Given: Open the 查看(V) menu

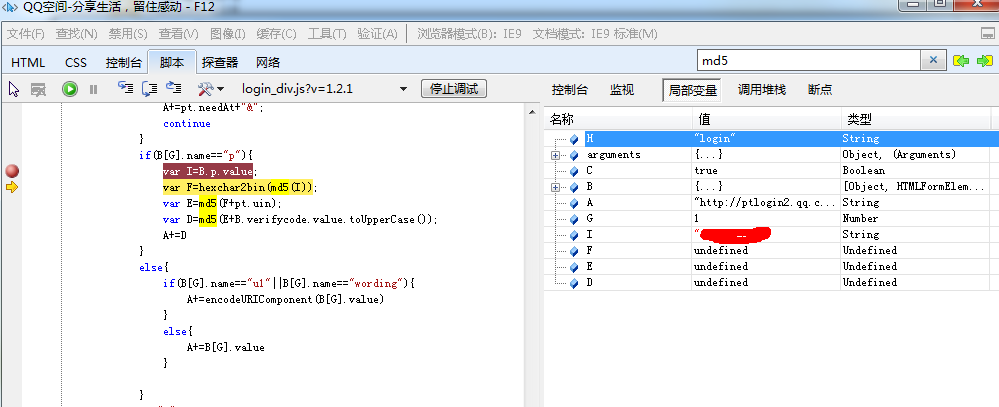Looking at the screenshot, I should point(178,34).
